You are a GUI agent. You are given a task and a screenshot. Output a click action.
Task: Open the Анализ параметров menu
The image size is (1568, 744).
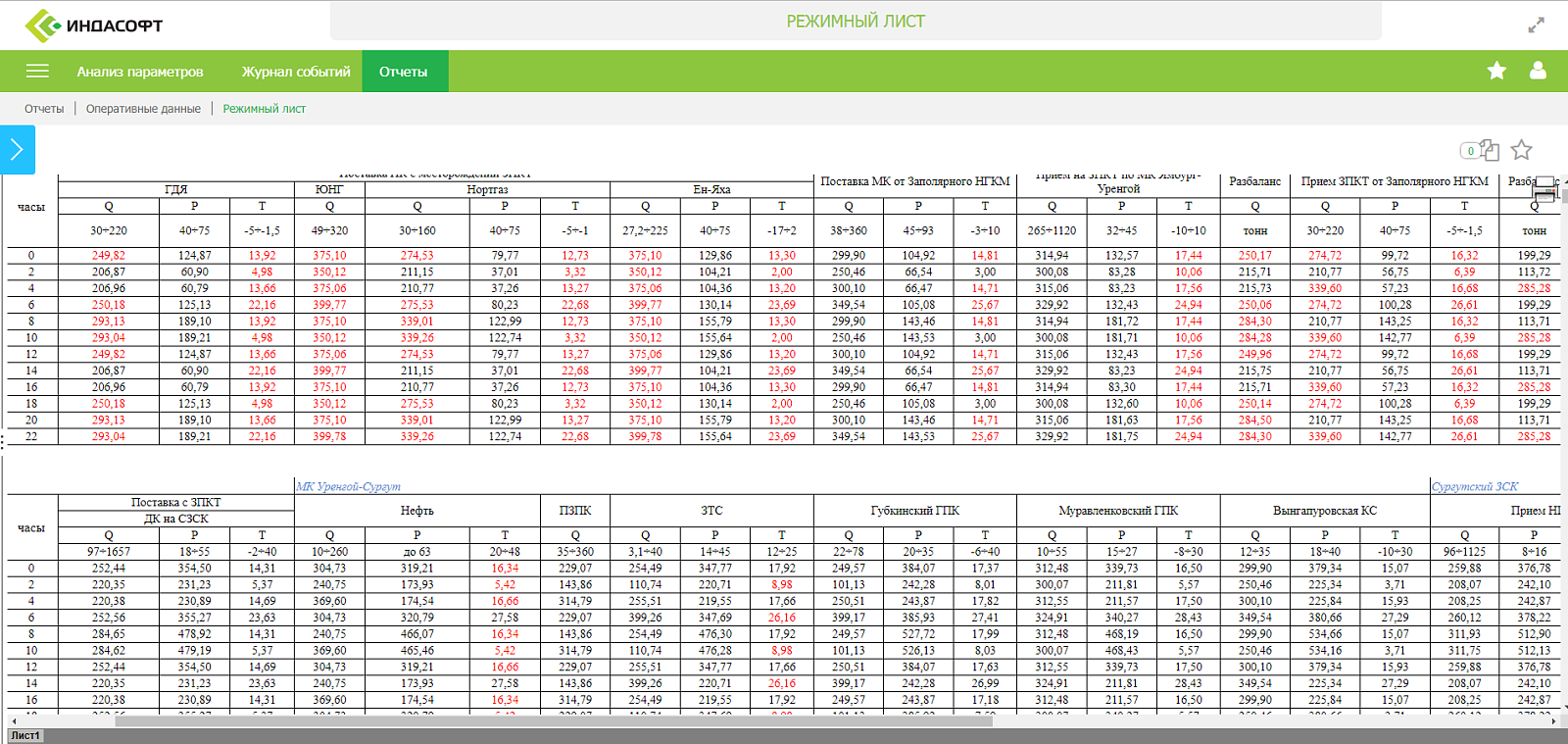(140, 72)
